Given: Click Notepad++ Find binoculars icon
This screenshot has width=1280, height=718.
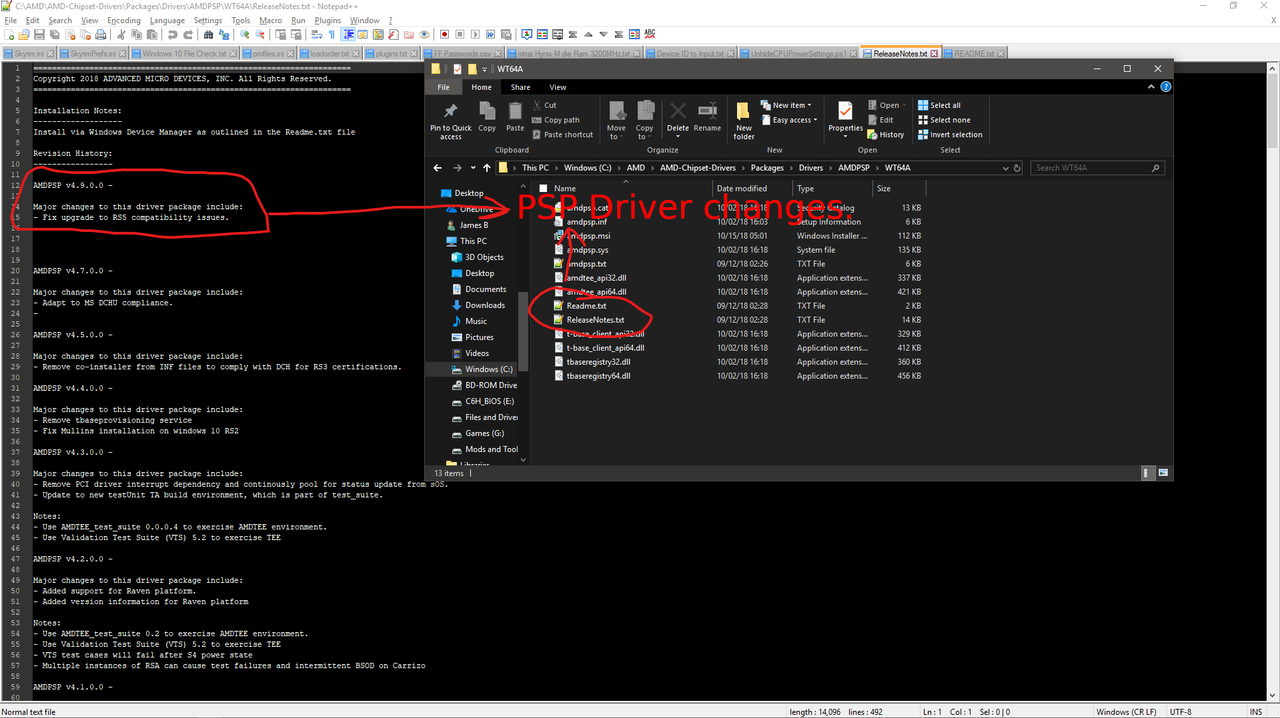Looking at the screenshot, I should click(208, 34).
